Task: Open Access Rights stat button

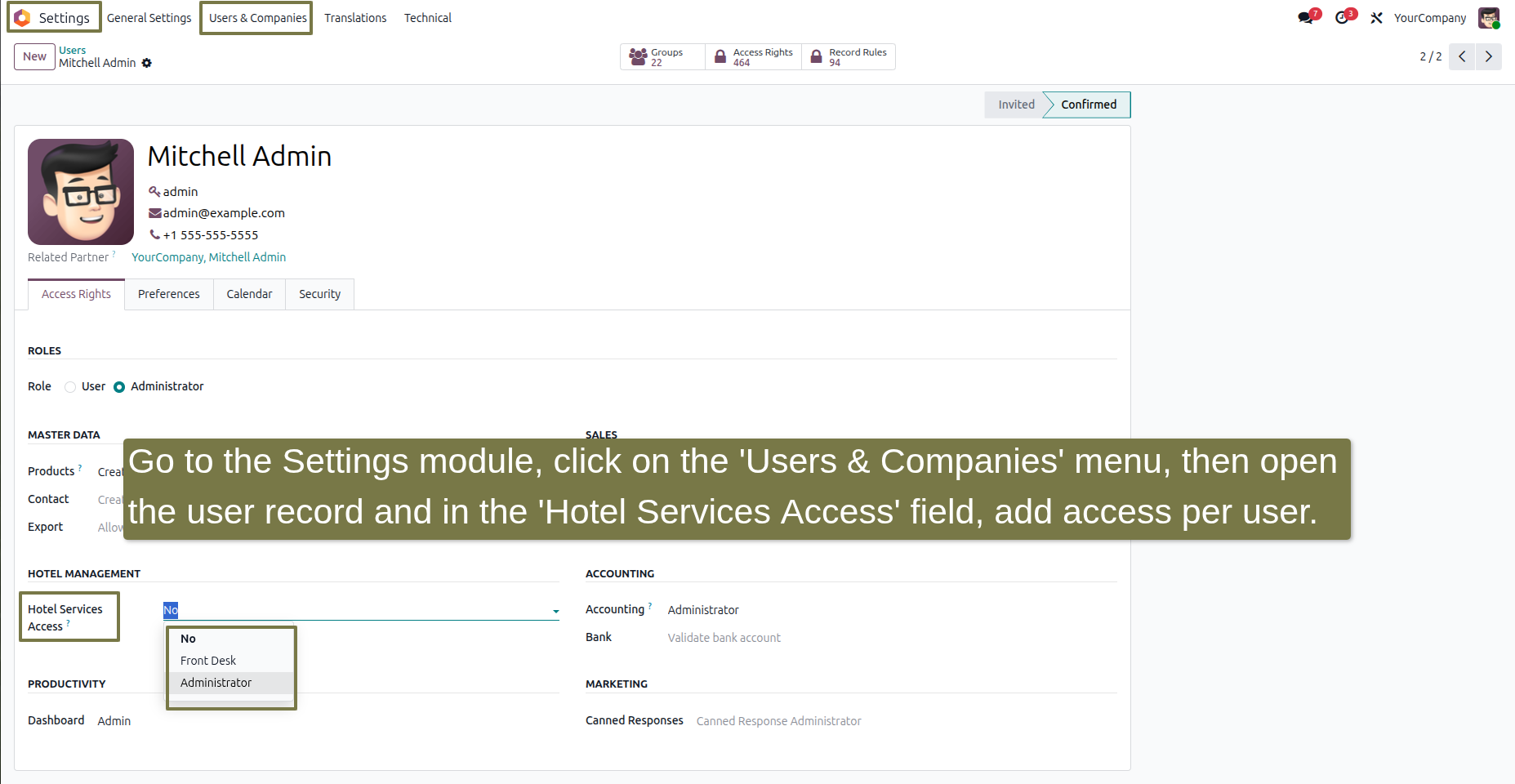Action: (x=753, y=56)
